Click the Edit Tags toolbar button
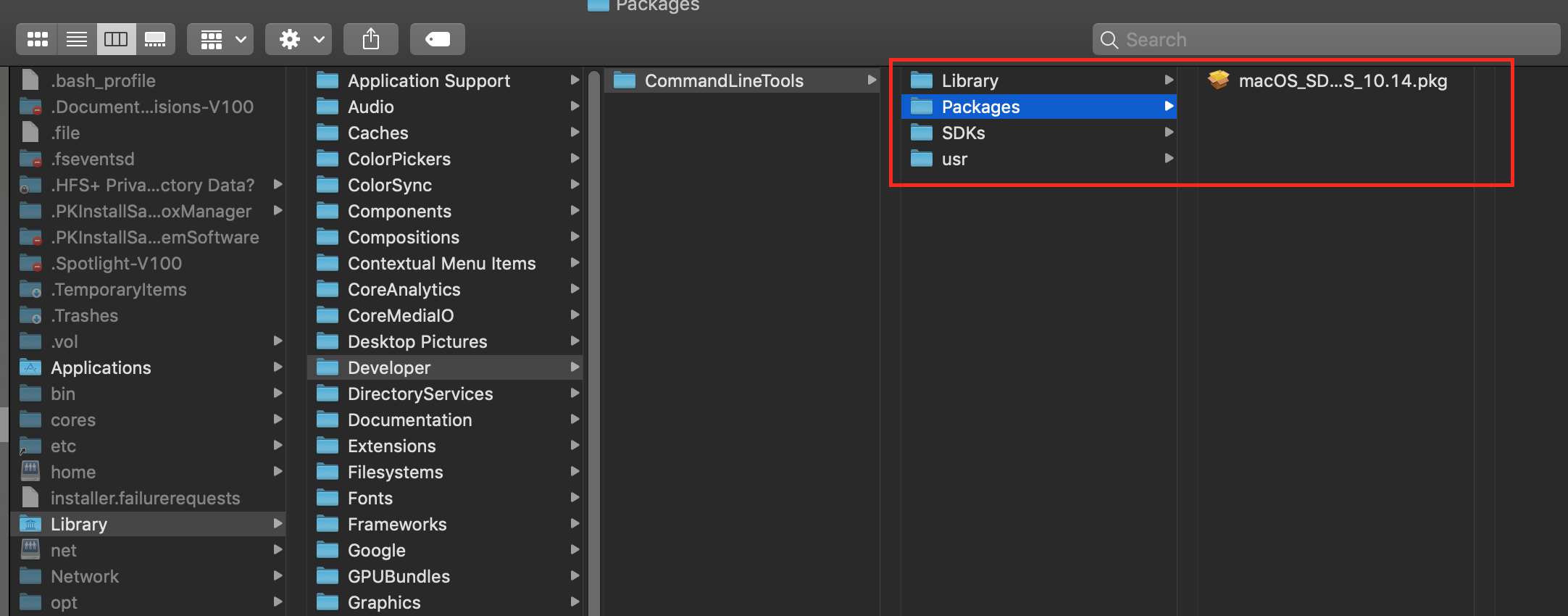Image resolution: width=1568 pixels, height=616 pixels. pyautogui.click(x=437, y=39)
